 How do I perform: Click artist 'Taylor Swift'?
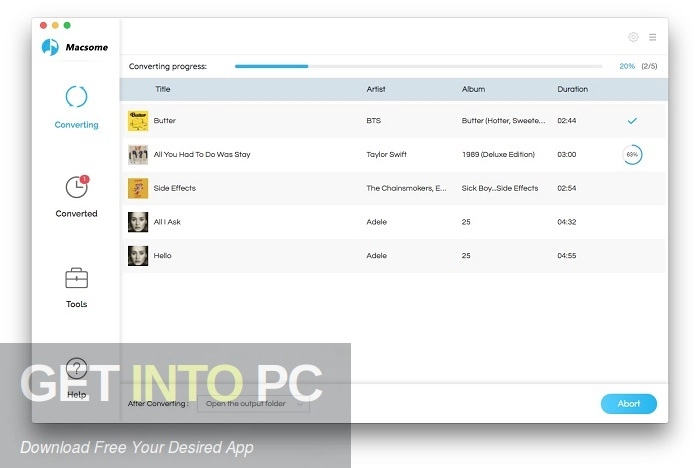[387, 155]
